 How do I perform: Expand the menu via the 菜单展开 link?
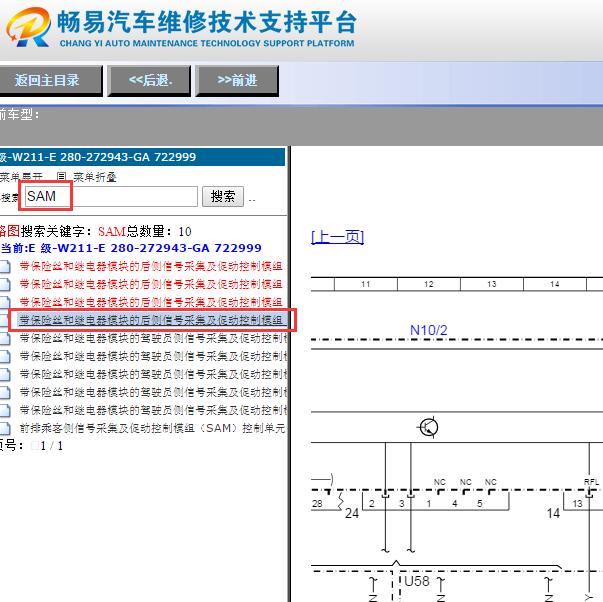point(21,177)
